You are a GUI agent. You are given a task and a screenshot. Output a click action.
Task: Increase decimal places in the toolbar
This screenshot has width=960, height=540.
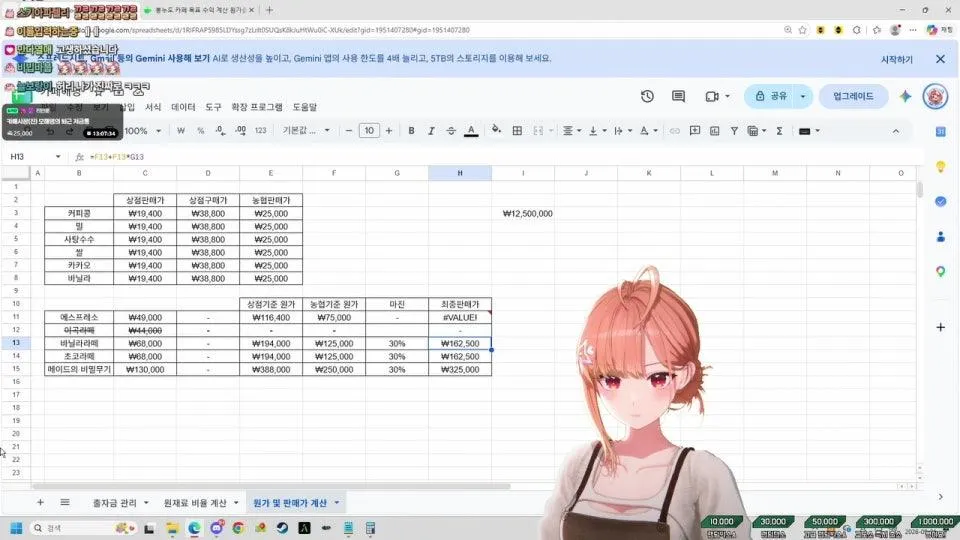241,131
